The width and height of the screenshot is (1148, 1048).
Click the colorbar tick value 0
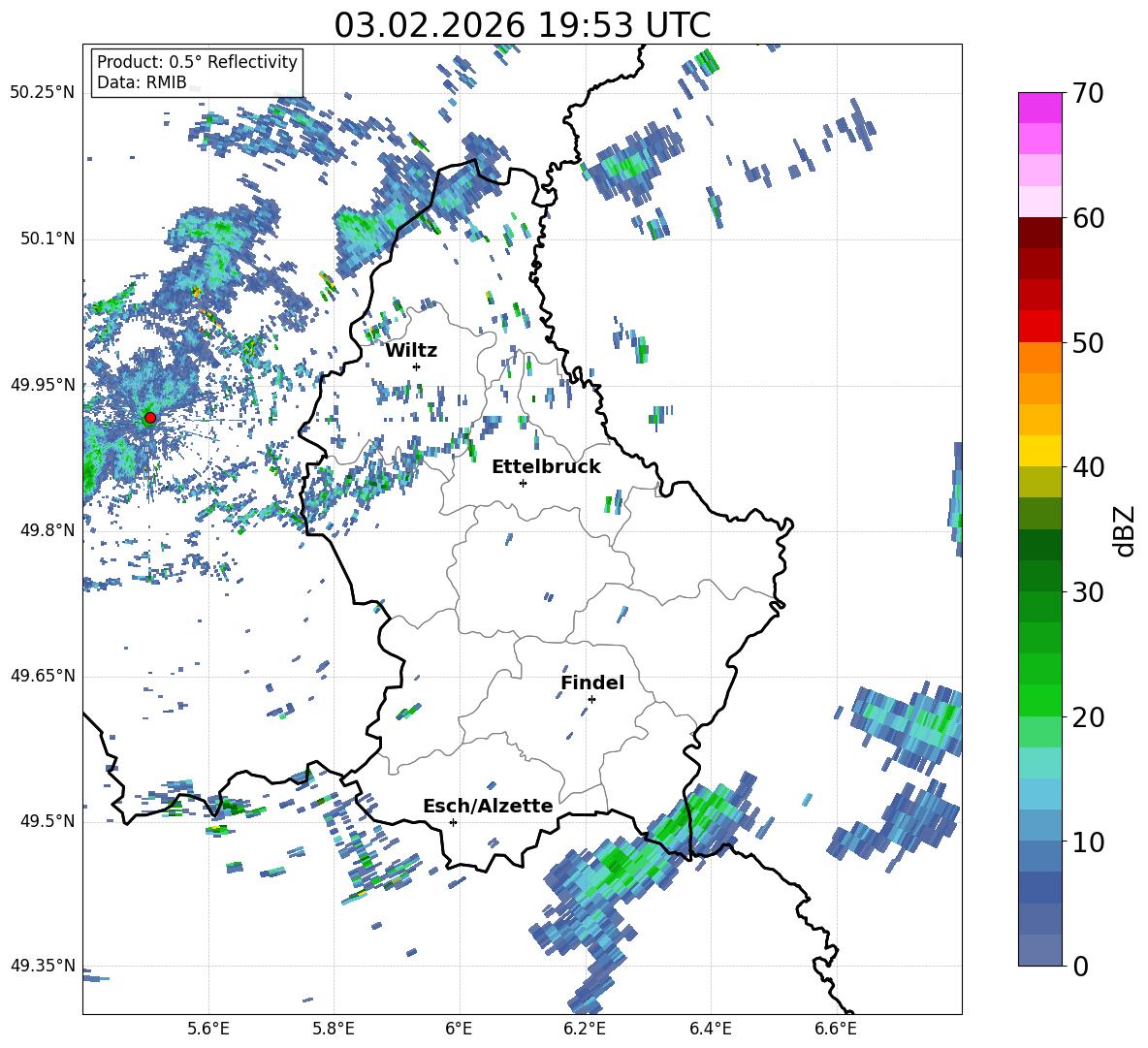[x=1080, y=966]
